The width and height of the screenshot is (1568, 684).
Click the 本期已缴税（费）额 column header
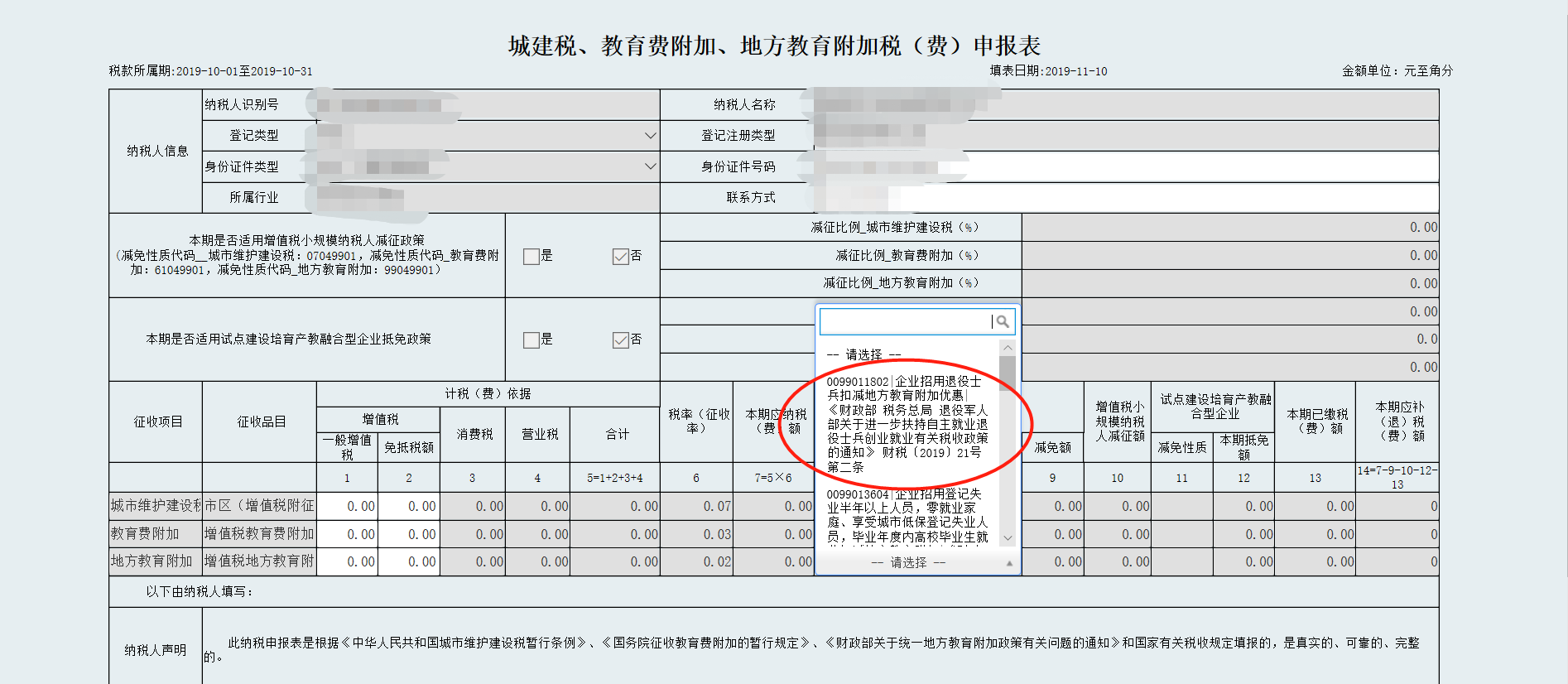(x=1315, y=421)
